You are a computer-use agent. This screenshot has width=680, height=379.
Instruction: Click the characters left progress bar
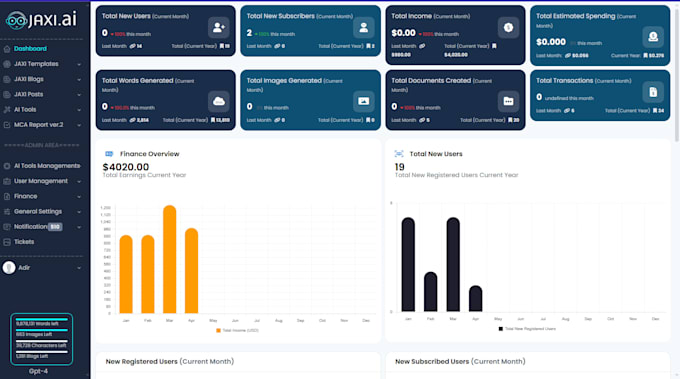(x=41, y=341)
